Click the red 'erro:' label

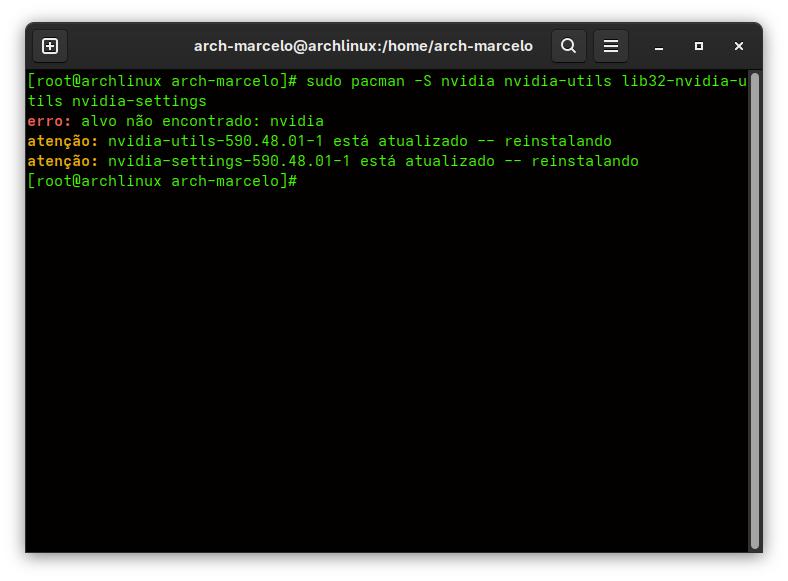(x=50, y=121)
